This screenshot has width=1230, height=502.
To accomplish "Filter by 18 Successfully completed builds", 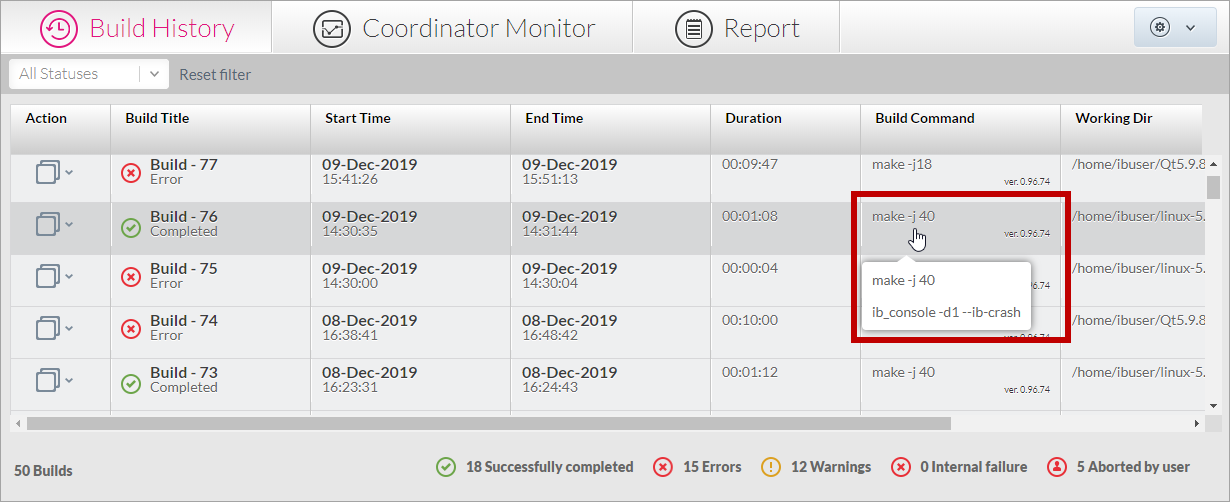I will (549, 467).
